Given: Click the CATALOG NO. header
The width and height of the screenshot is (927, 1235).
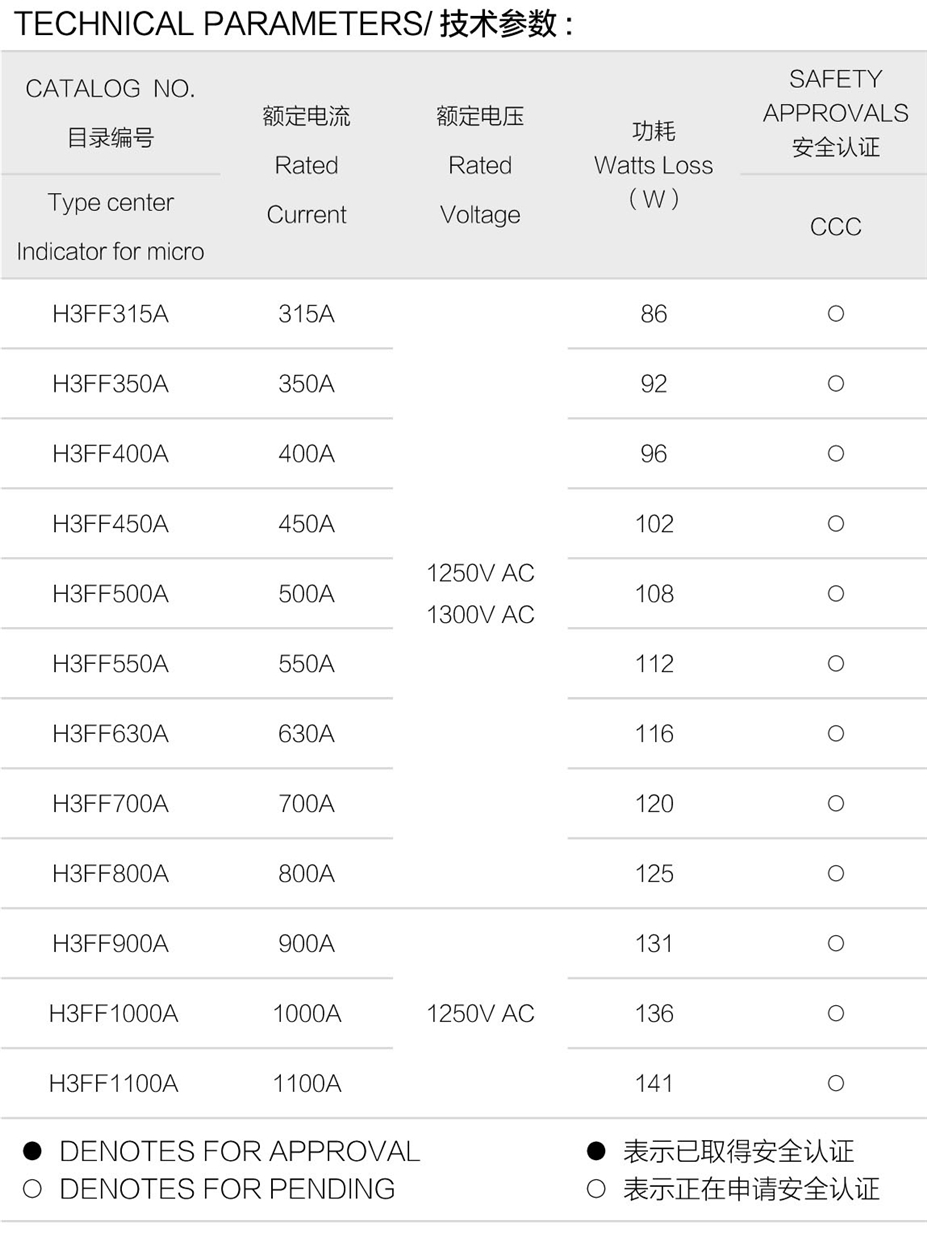Looking at the screenshot, I should (111, 89).
